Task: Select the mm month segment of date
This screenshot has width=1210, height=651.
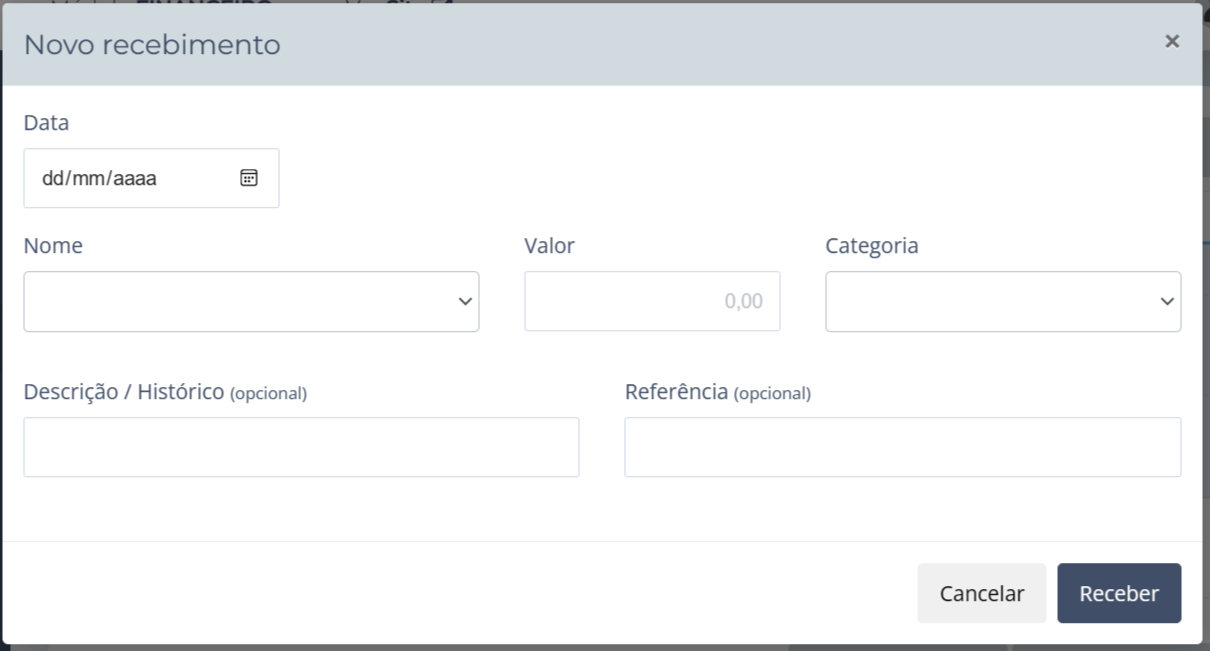Action: pos(89,179)
